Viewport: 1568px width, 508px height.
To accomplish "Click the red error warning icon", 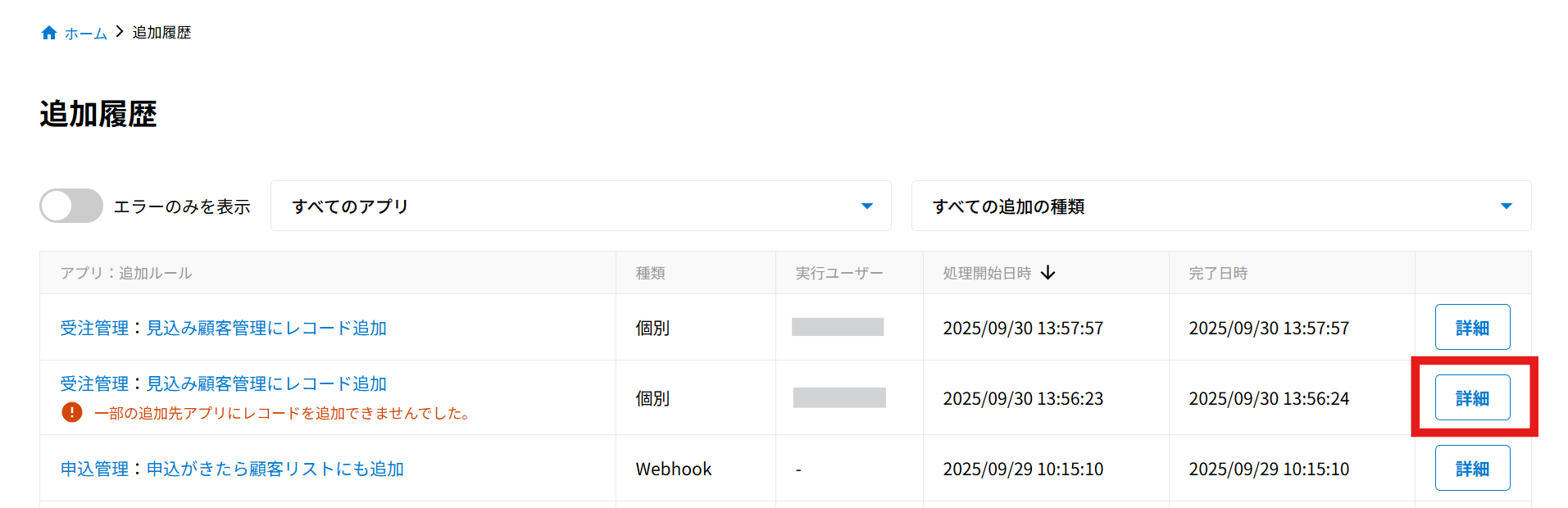I will tap(72, 412).
